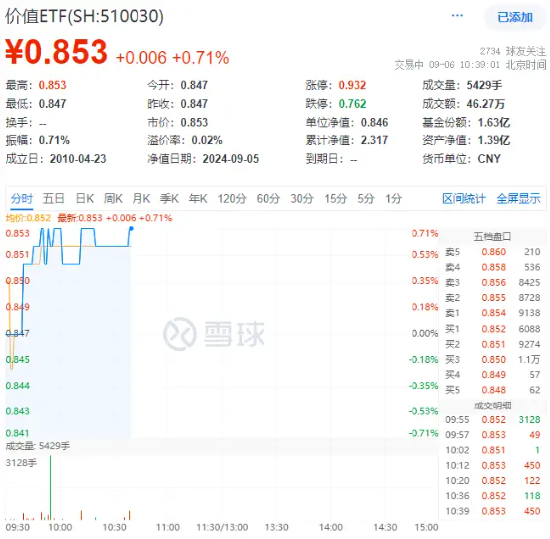The image size is (550, 539).
Task: Click the +0.71% change percentage
Action: pyautogui.click(x=201, y=58)
